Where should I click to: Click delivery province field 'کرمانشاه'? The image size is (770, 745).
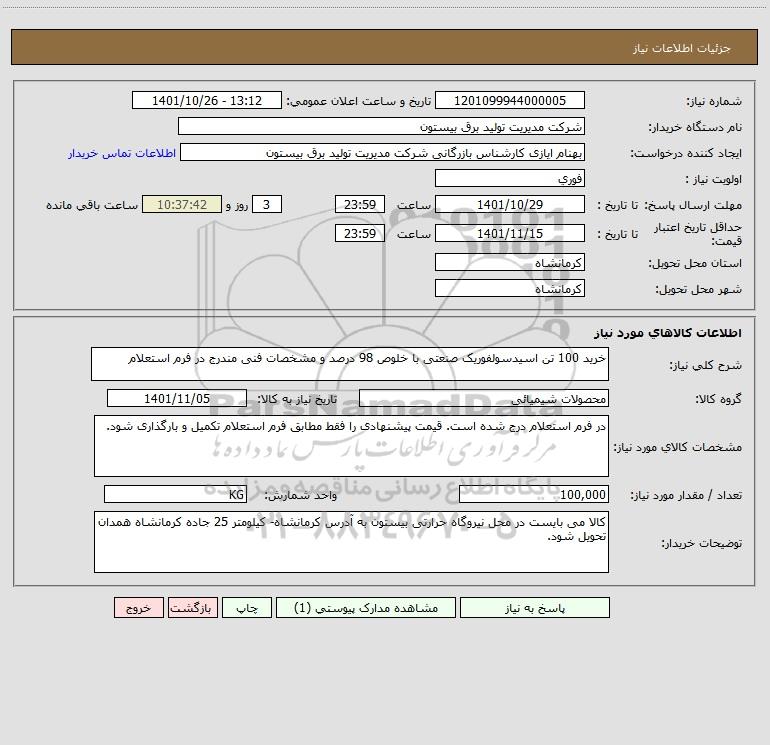pos(510,262)
